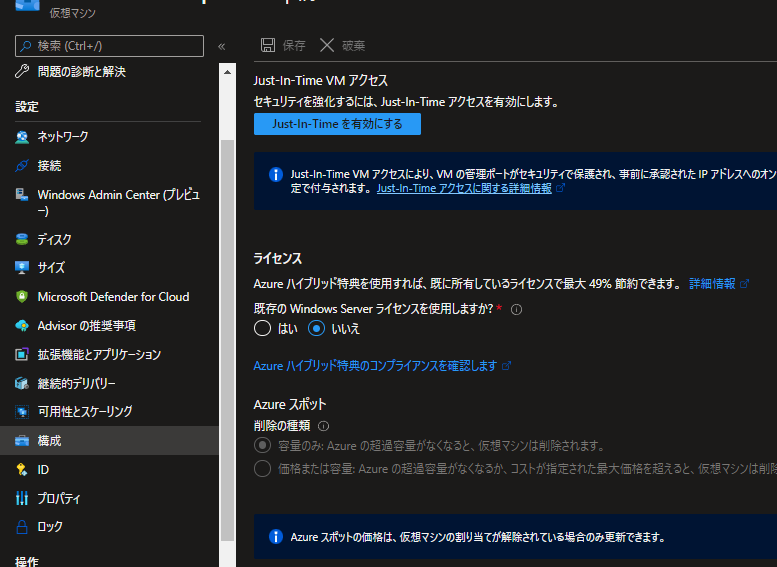The image size is (777, 567).
Task: Select 価格または容量 eviction type radio
Action: [x=263, y=468]
